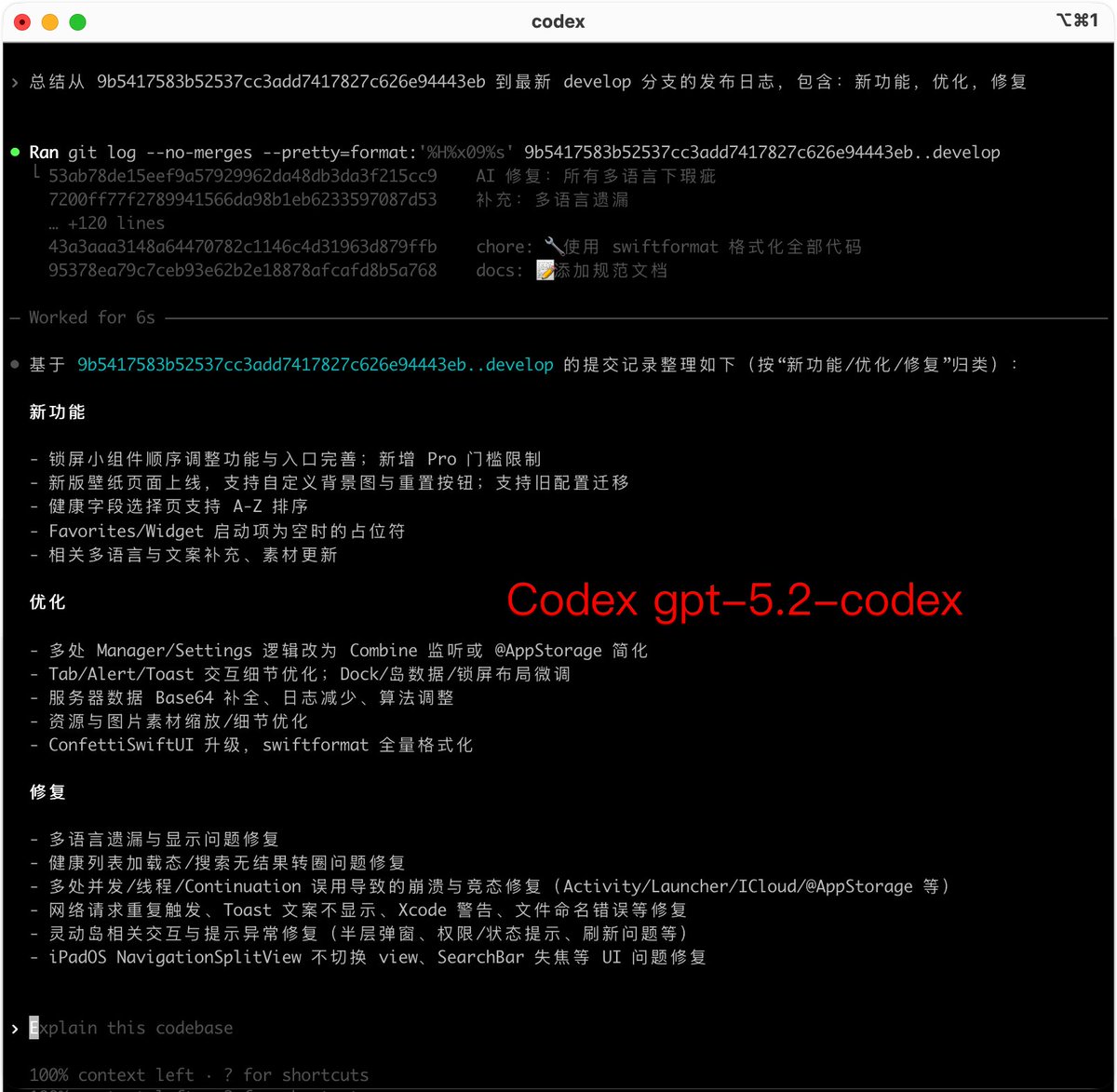Click the 优化 section heading
This screenshot has width=1117, height=1092.
point(47,602)
